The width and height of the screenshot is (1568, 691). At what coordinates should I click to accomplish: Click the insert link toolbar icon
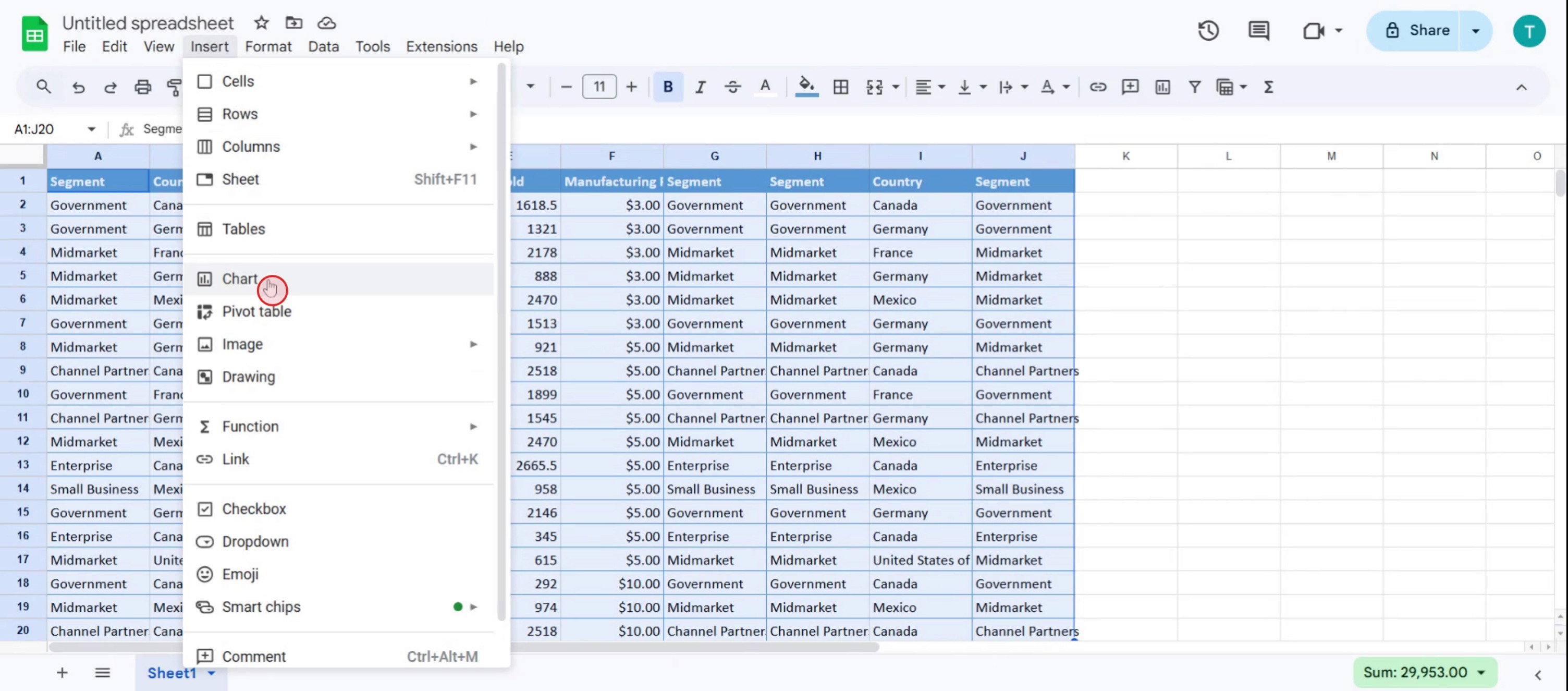click(x=1097, y=87)
